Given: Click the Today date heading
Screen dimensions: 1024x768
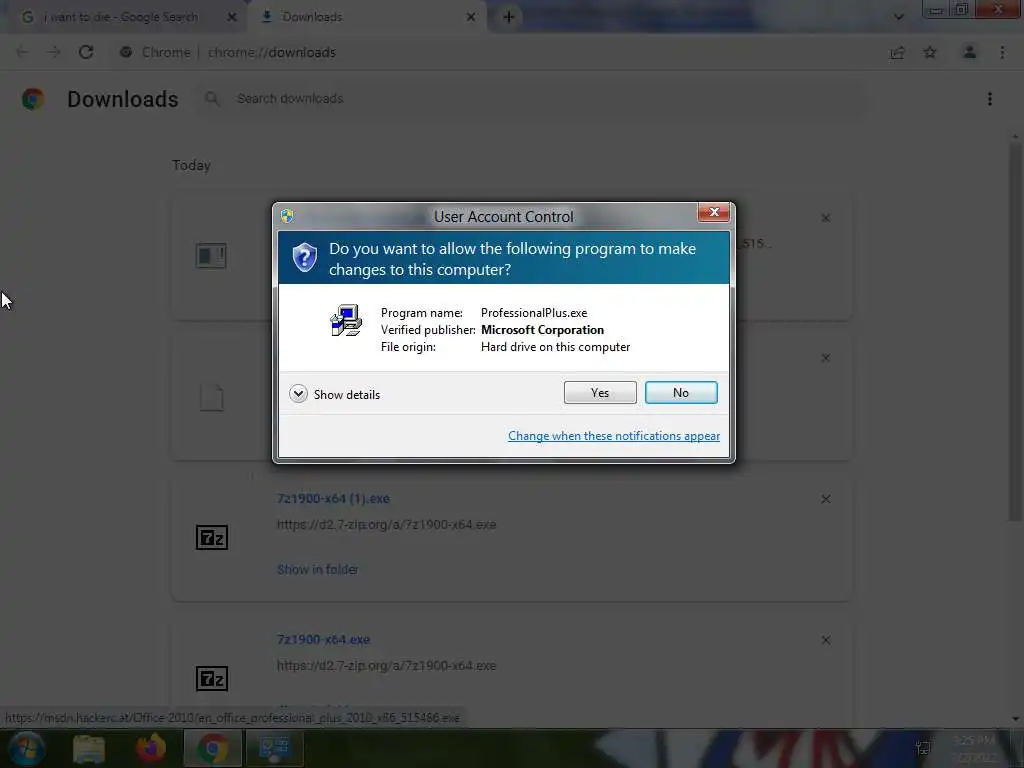Looking at the screenshot, I should pos(191,165).
